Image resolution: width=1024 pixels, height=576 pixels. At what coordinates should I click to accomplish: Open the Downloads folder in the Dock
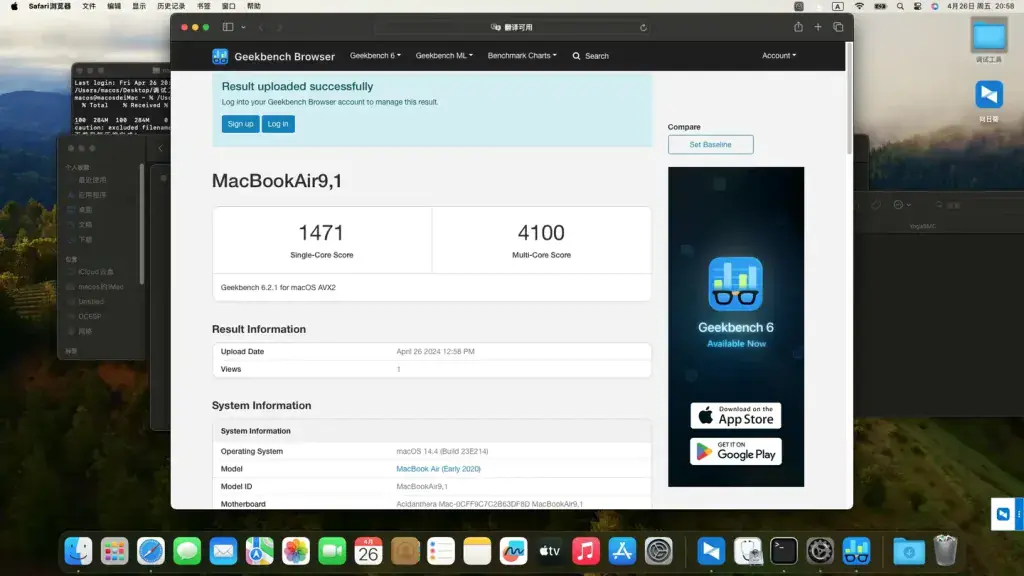point(908,551)
